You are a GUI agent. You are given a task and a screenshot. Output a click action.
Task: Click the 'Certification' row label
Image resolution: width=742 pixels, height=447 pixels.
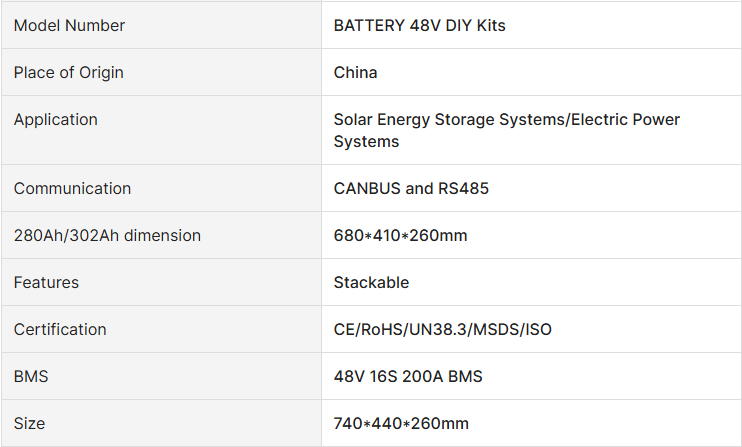tap(60, 330)
